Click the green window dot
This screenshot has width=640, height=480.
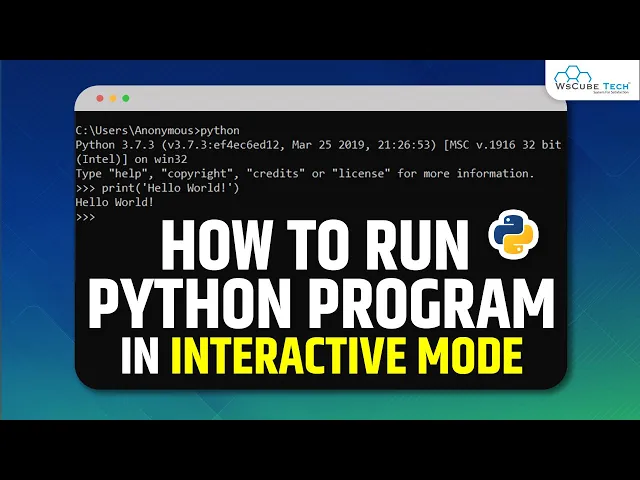126,98
